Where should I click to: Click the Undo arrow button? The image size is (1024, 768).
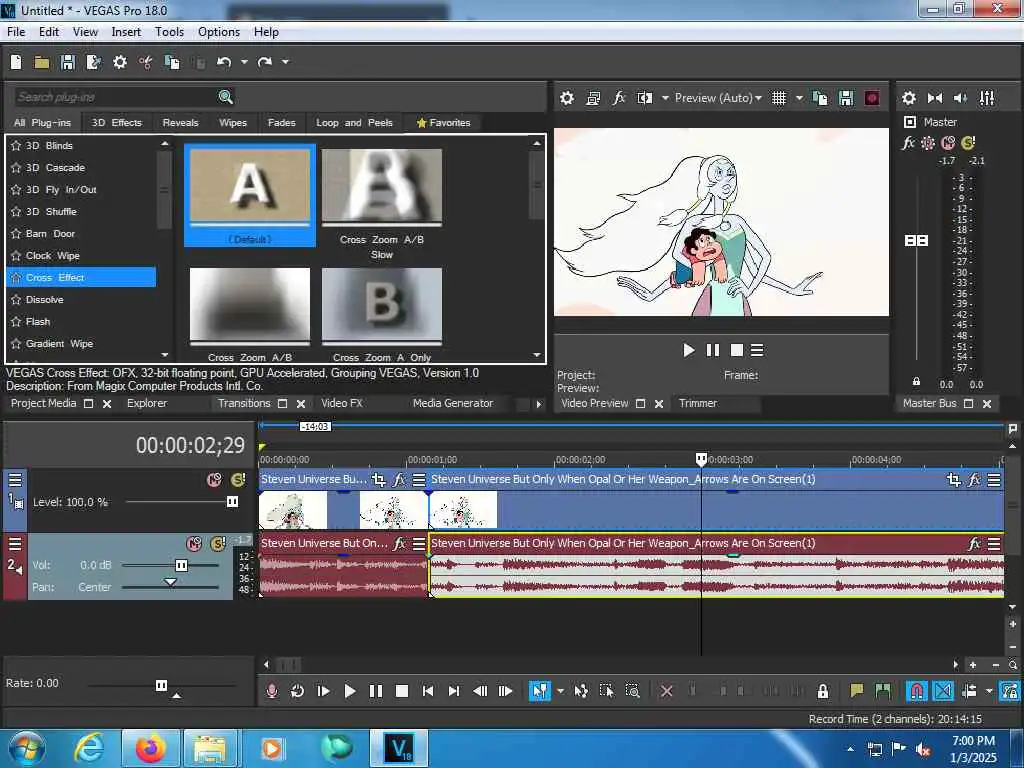click(224, 62)
